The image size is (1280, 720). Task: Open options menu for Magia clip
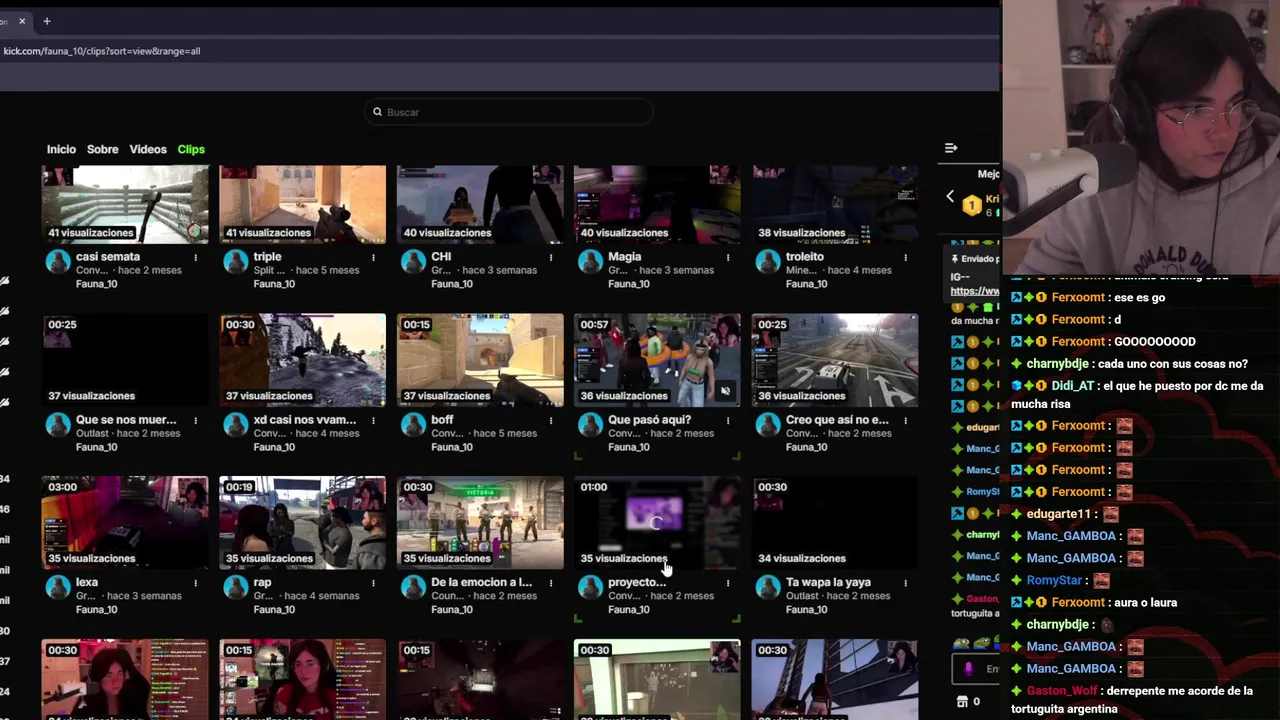[728, 257]
